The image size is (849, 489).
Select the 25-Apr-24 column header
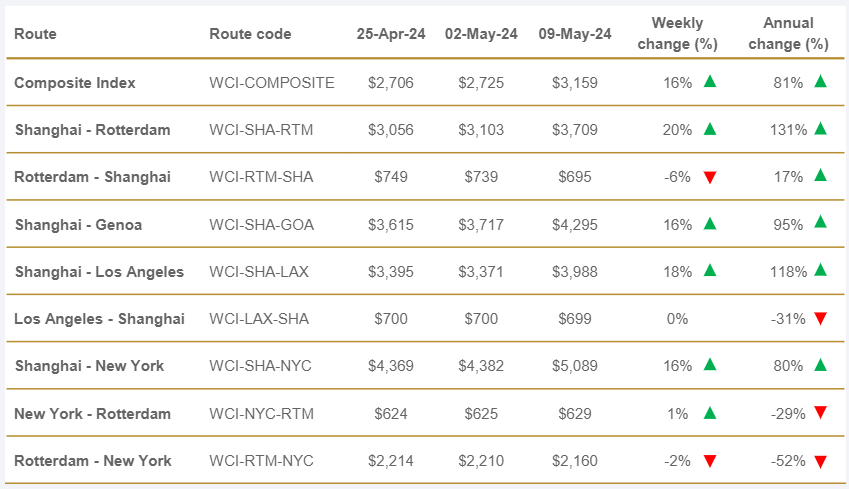pos(391,34)
